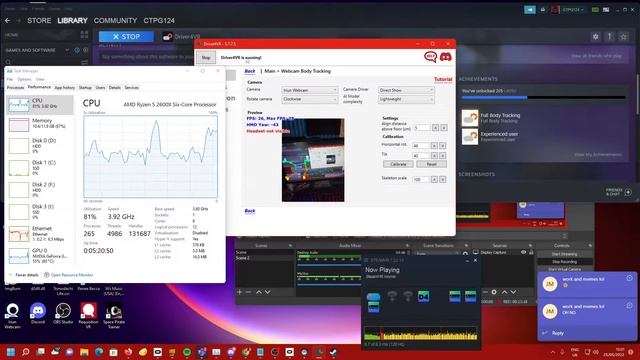Screen dimensions: 640x360
Task: Toggle Display Capture lock in OBS
Action: click(x=531, y=252)
